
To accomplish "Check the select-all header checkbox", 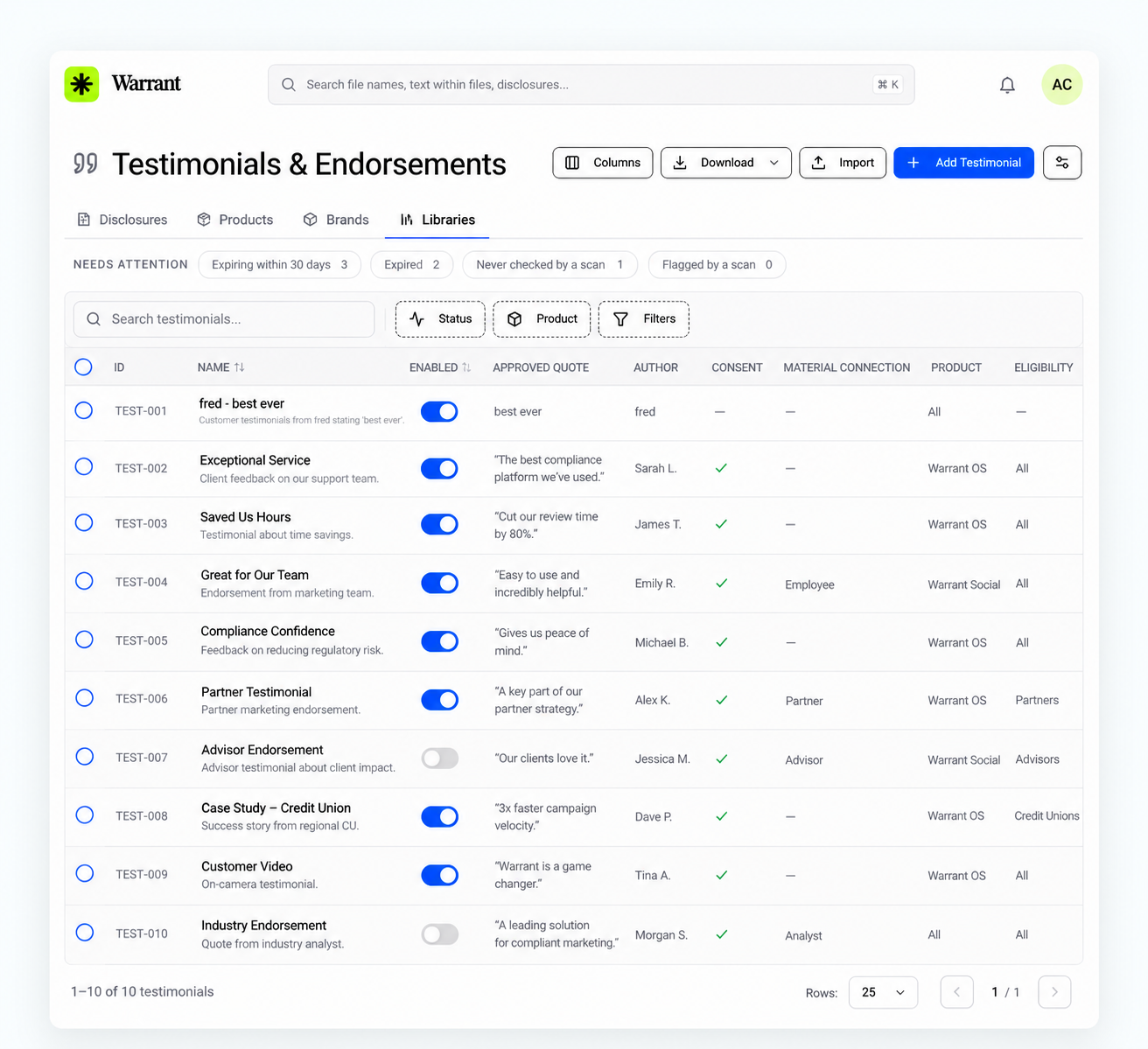I will [x=83, y=367].
